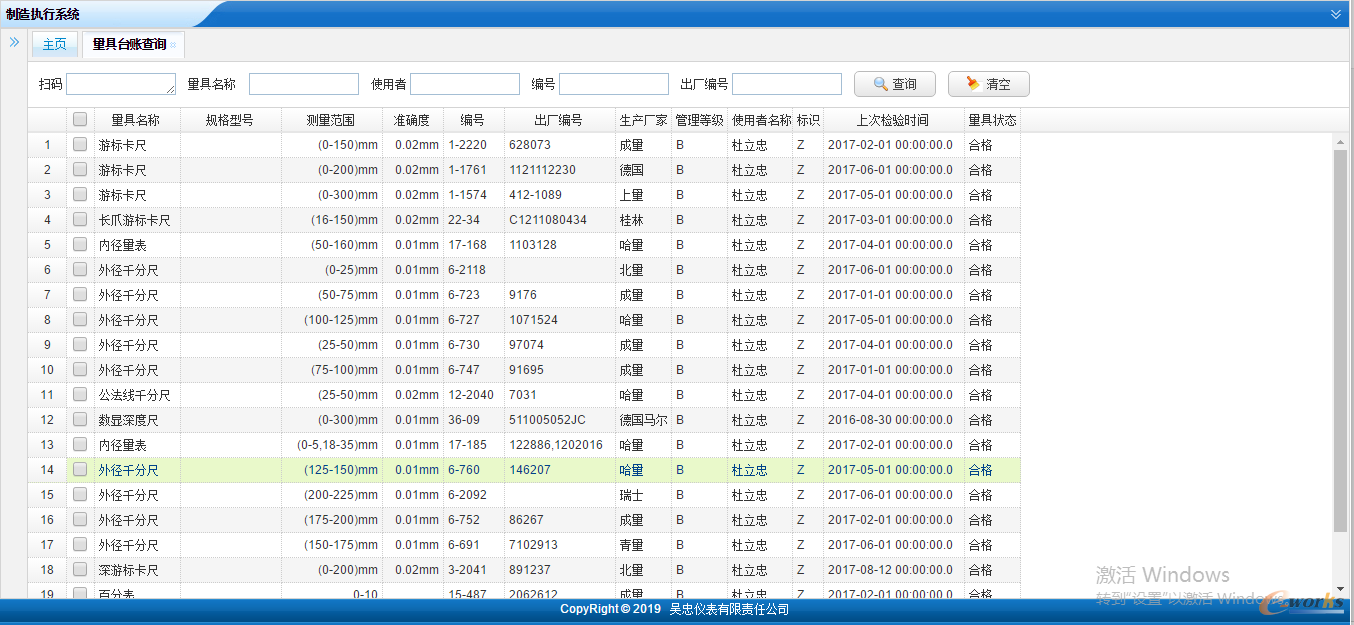The image size is (1354, 625).
Task: Focus the 编号 search field
Action: [x=614, y=84]
